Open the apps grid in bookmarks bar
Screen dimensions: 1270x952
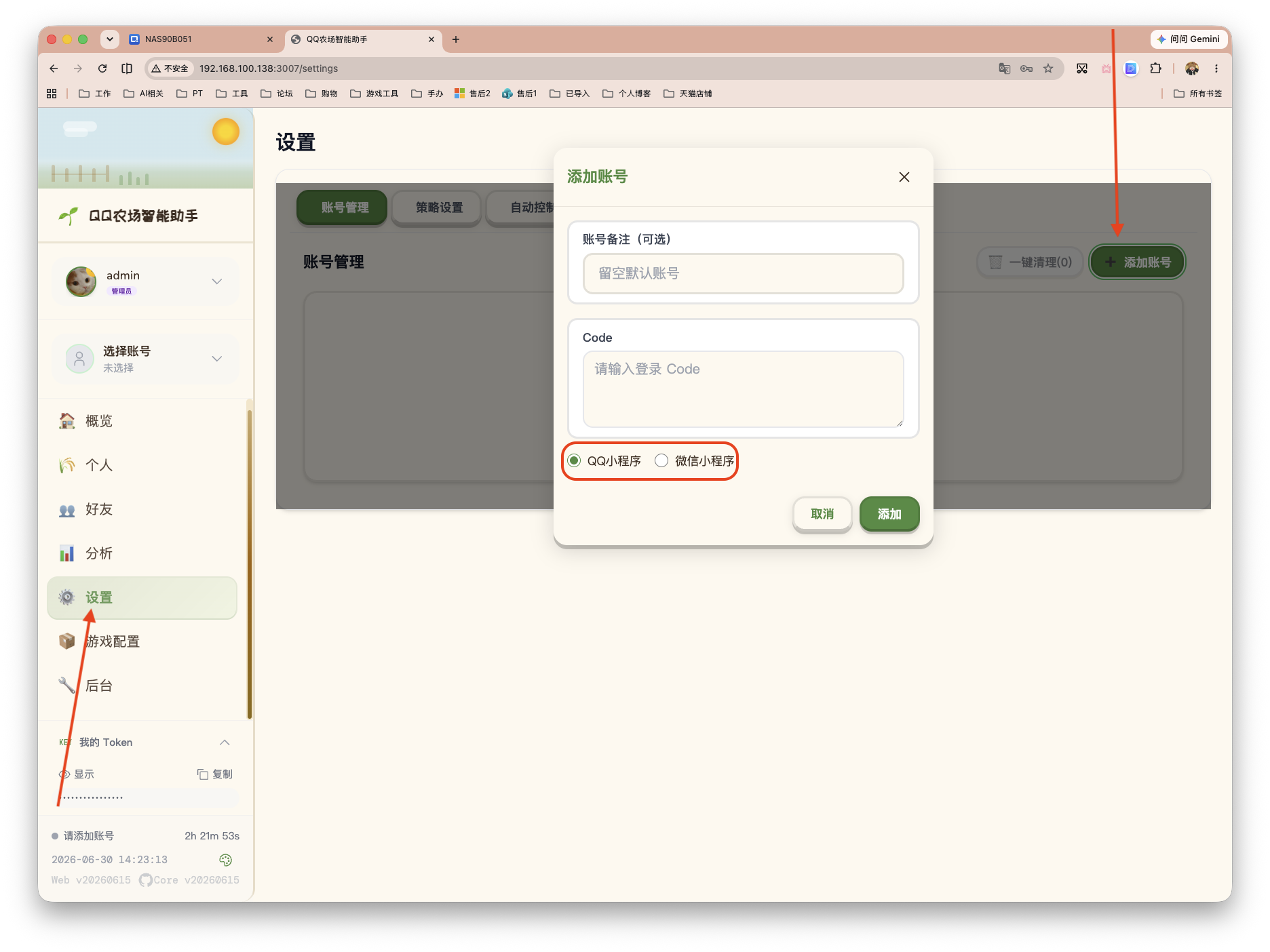pos(52,94)
